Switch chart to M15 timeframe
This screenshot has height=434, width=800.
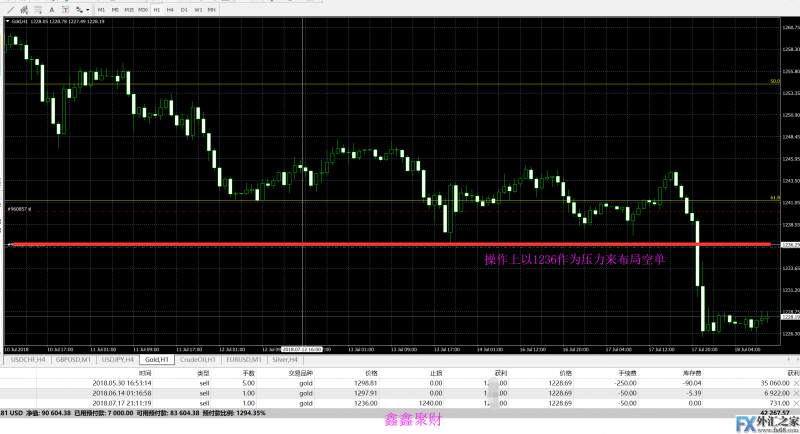pos(129,8)
